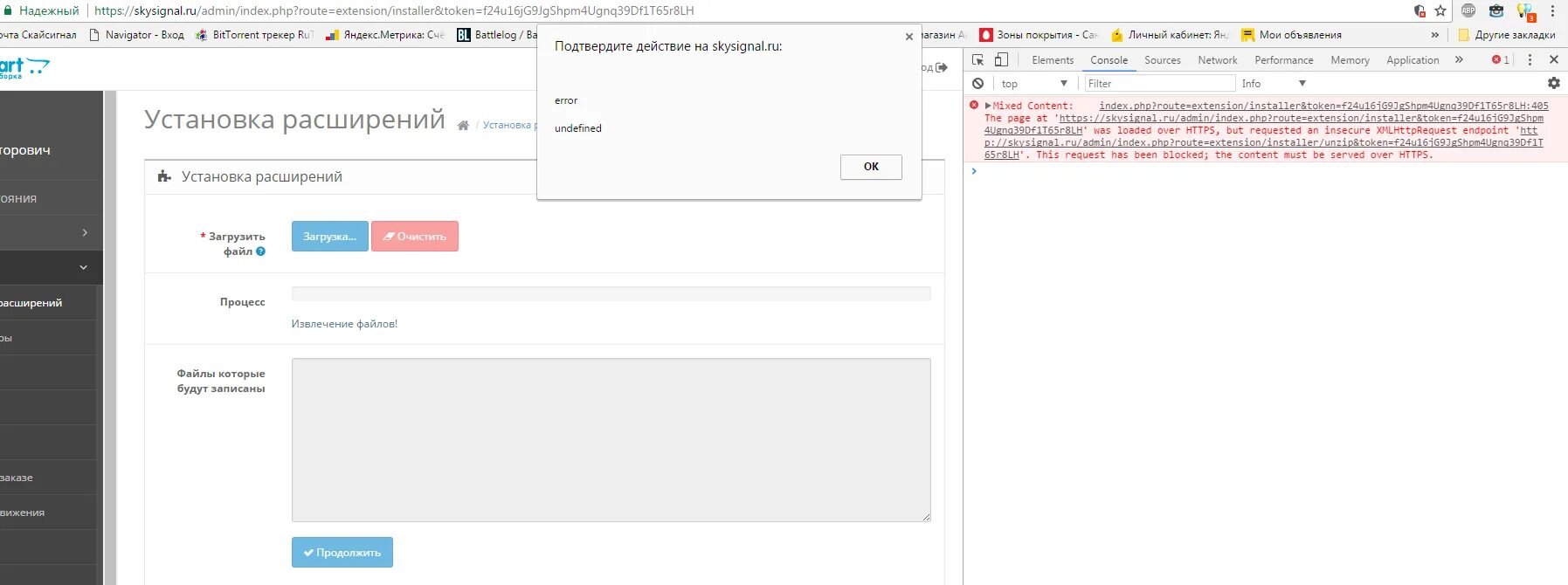Viewport: 1568px width, 585px height.
Task: Close the alert dialog with X
Action: tap(909, 37)
